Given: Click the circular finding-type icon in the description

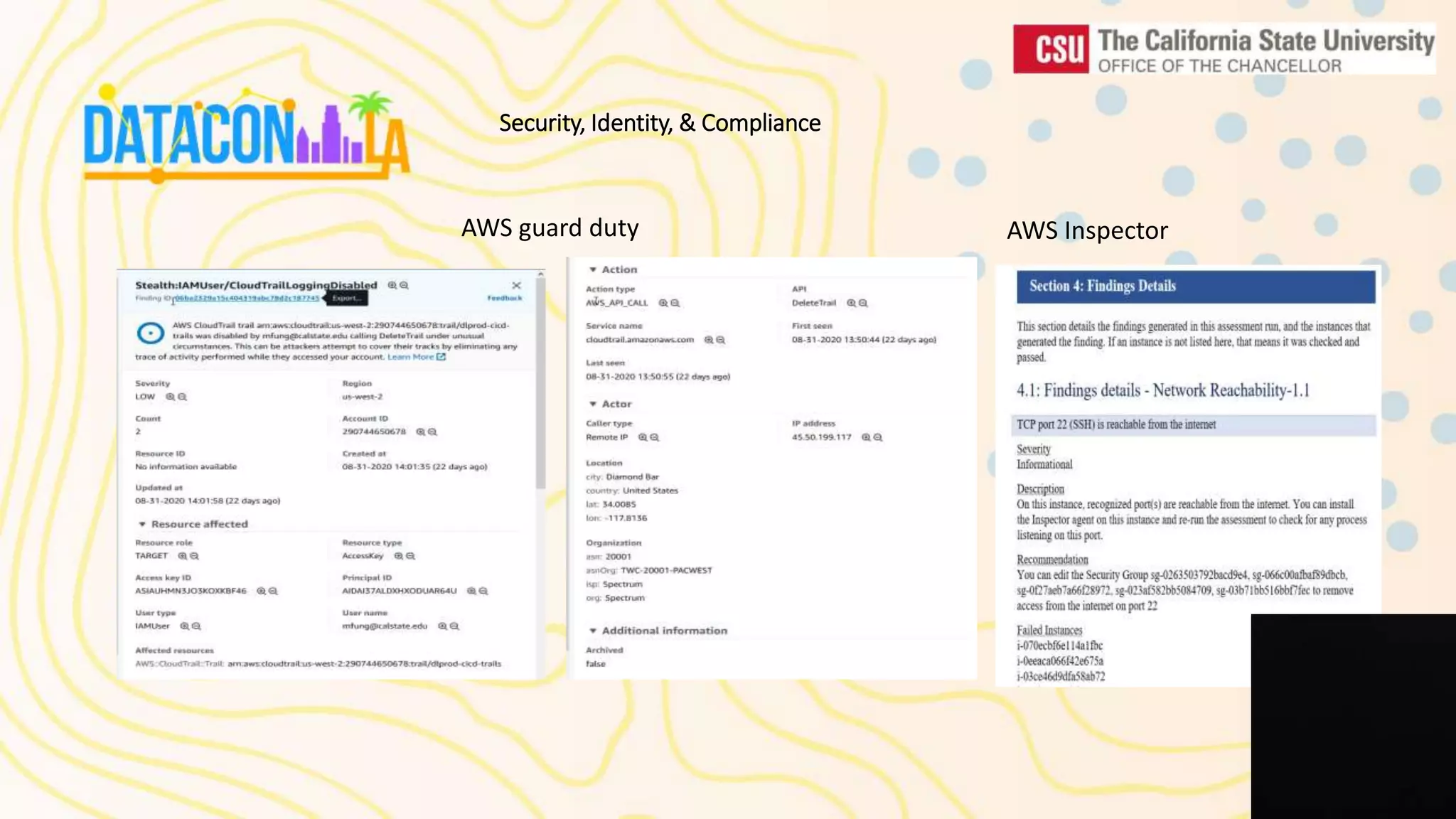Looking at the screenshot, I should click(150, 333).
